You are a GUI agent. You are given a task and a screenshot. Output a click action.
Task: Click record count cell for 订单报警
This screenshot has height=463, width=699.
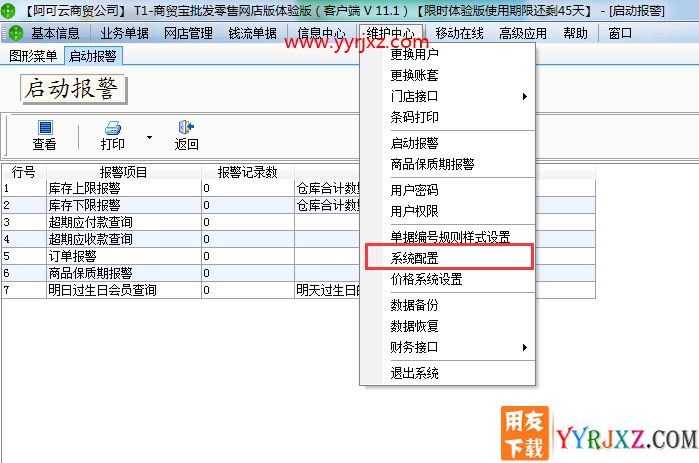[247, 256]
